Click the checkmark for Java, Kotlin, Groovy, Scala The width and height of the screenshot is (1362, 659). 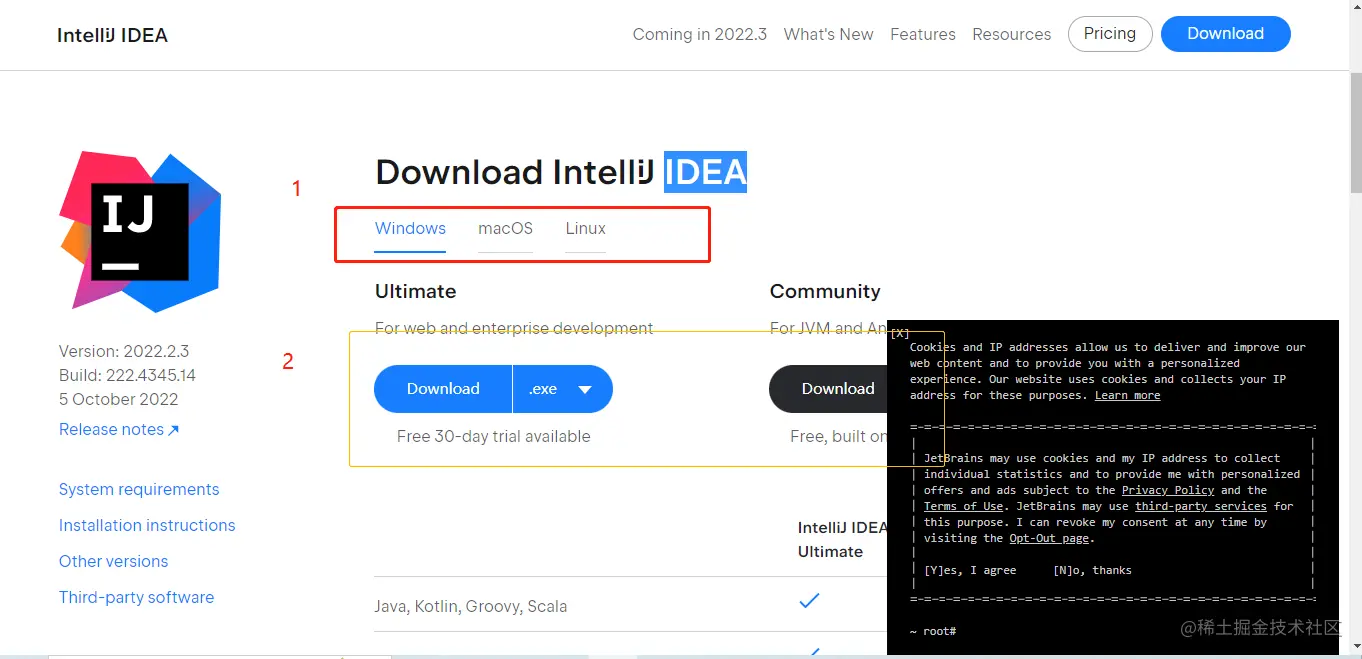[809, 601]
